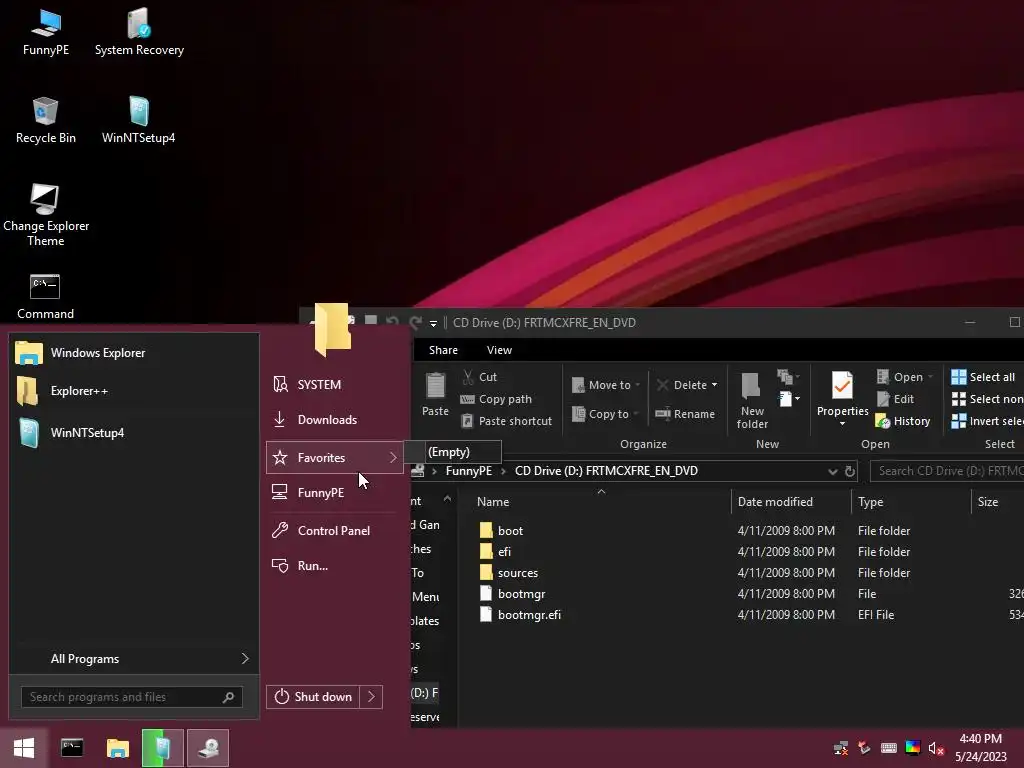
Task: Switch to WinNTSetup taskbar button
Action: (163, 748)
